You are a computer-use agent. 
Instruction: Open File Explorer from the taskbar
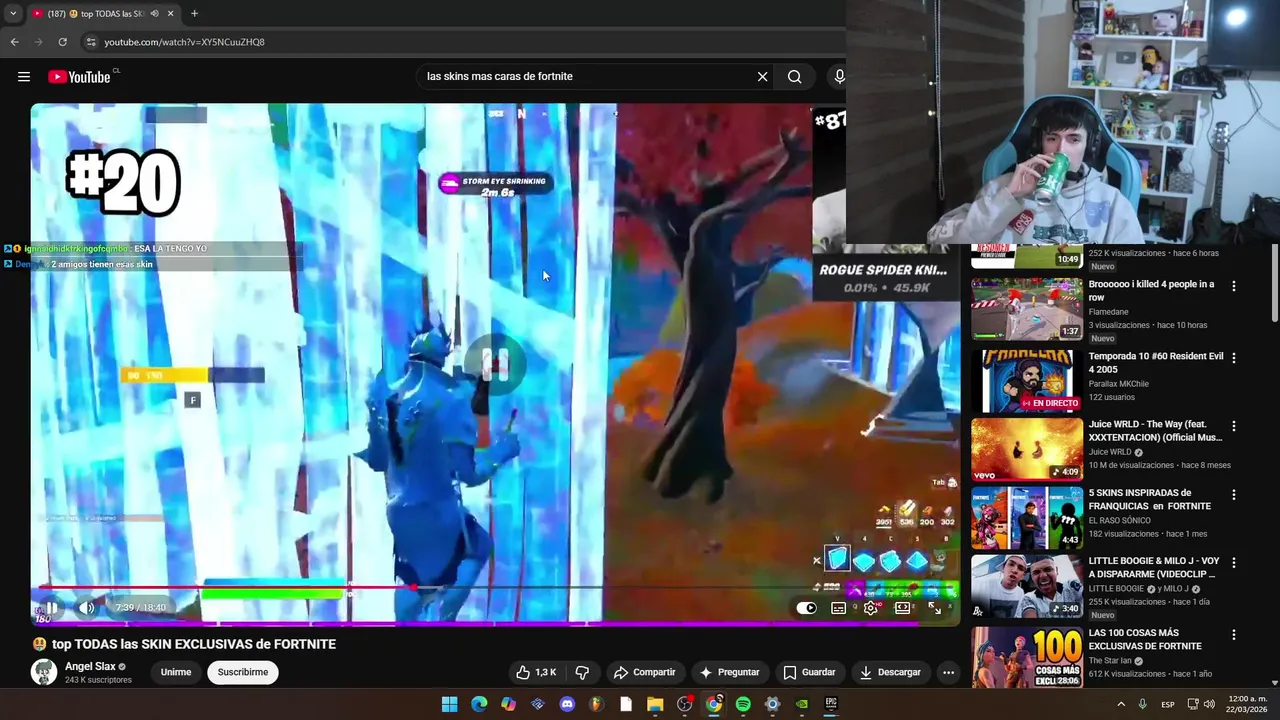point(655,704)
